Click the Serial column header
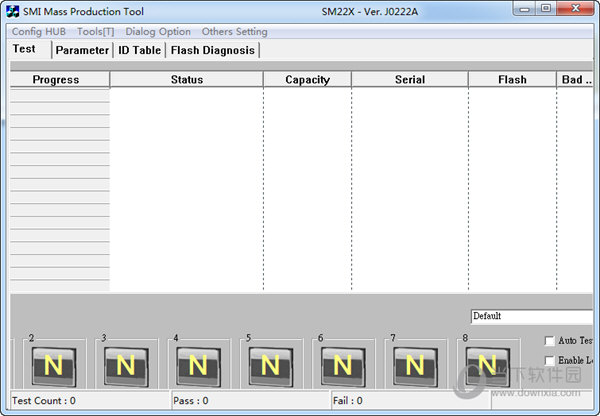This screenshot has width=600, height=416. (x=410, y=80)
